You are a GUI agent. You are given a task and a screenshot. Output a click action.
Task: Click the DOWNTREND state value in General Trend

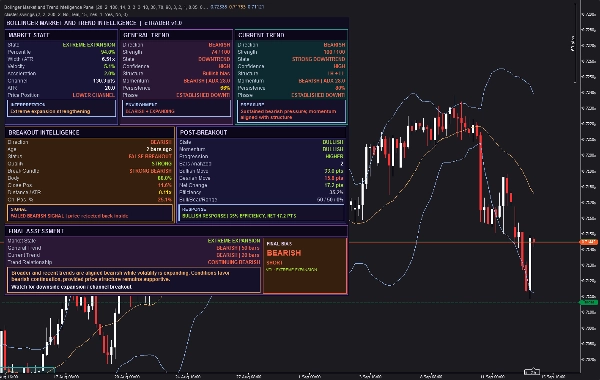click(214, 59)
